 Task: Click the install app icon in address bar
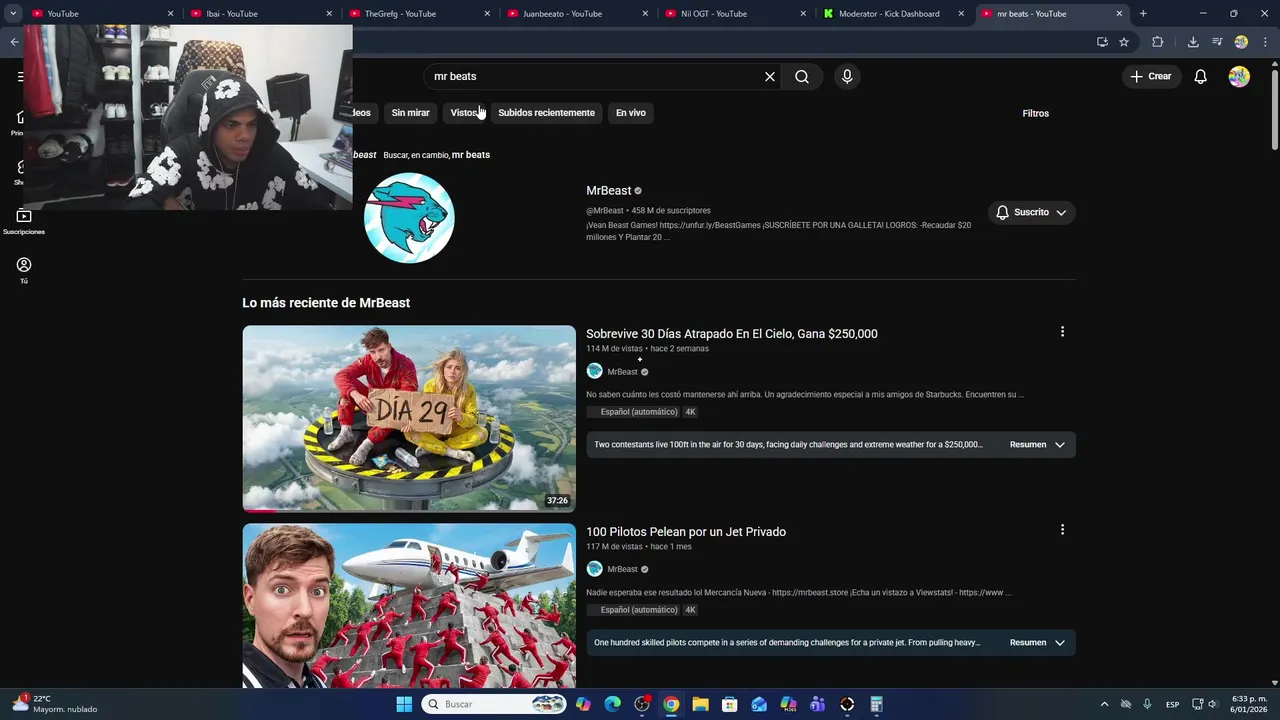tap(1102, 42)
